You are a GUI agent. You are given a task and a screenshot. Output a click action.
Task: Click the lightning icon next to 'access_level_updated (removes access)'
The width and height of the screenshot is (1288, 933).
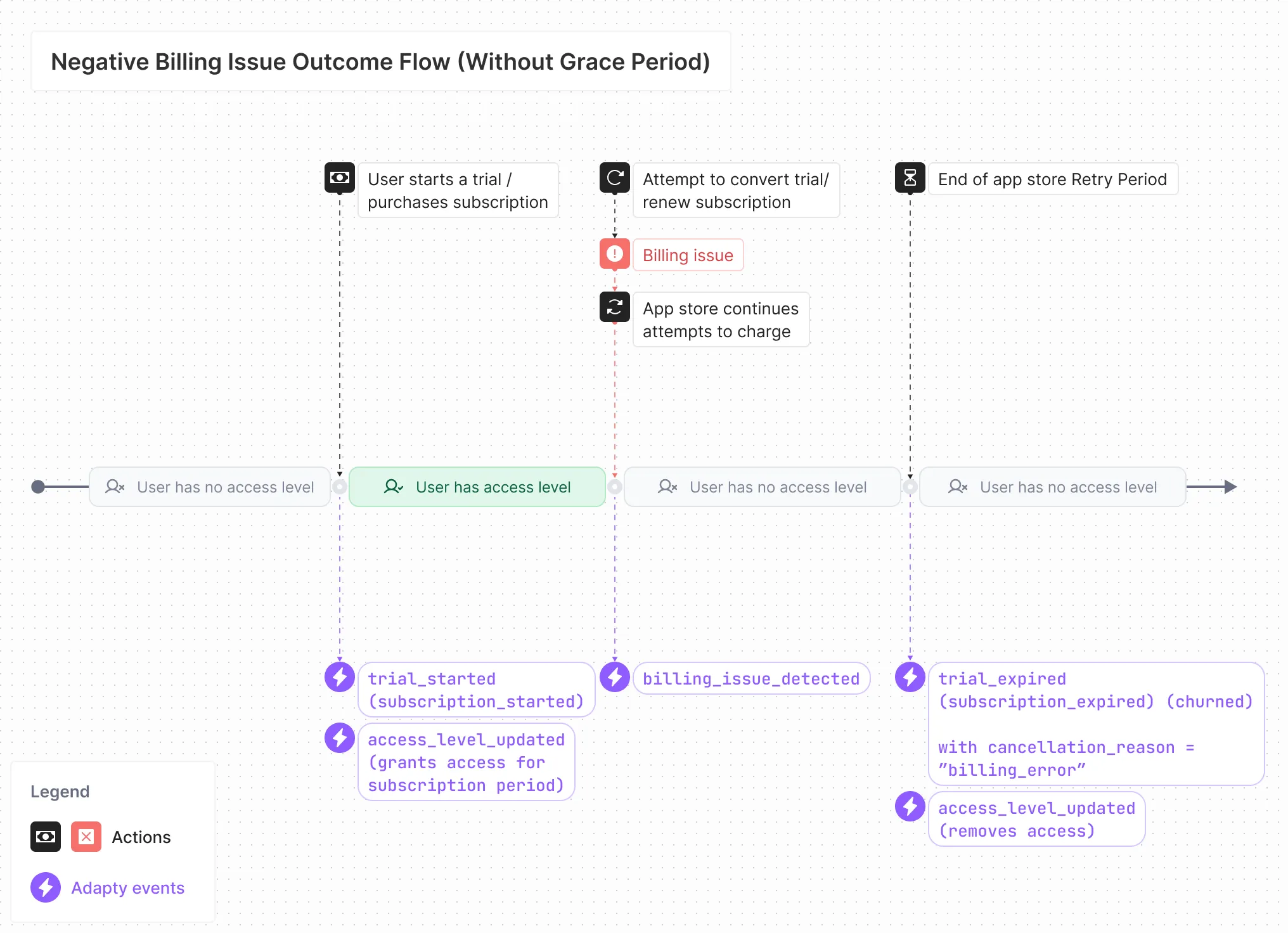click(910, 806)
